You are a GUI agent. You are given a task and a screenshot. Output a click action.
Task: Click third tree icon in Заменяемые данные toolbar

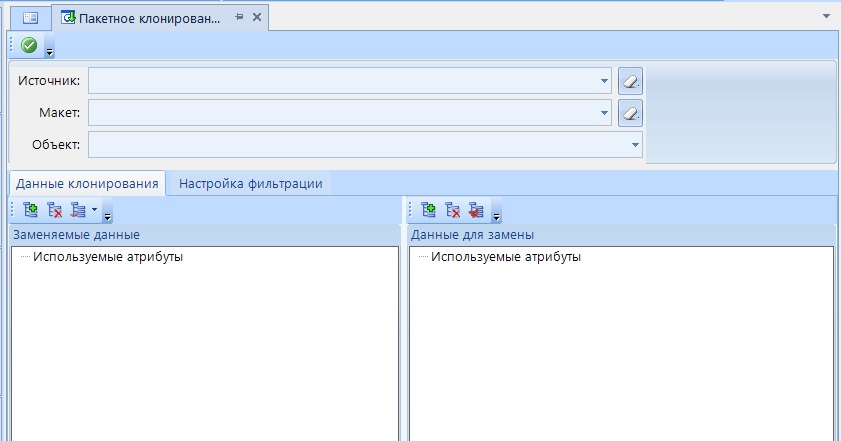point(78,211)
